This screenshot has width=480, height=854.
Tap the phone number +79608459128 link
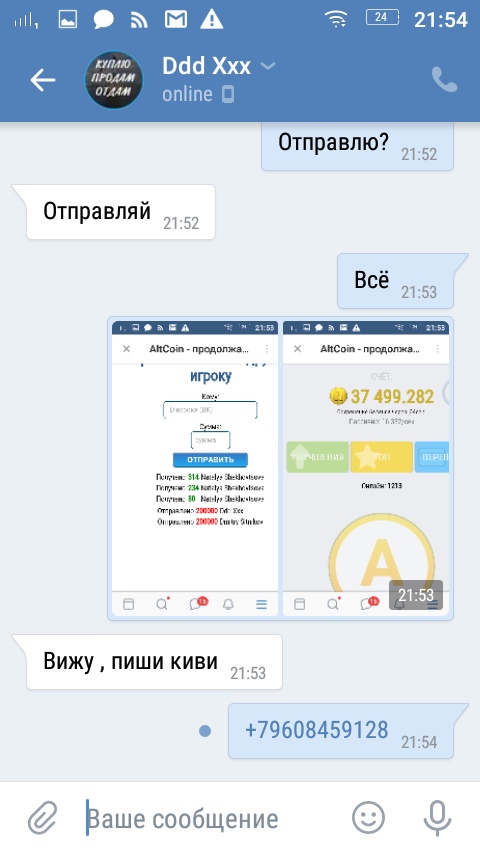(x=317, y=729)
